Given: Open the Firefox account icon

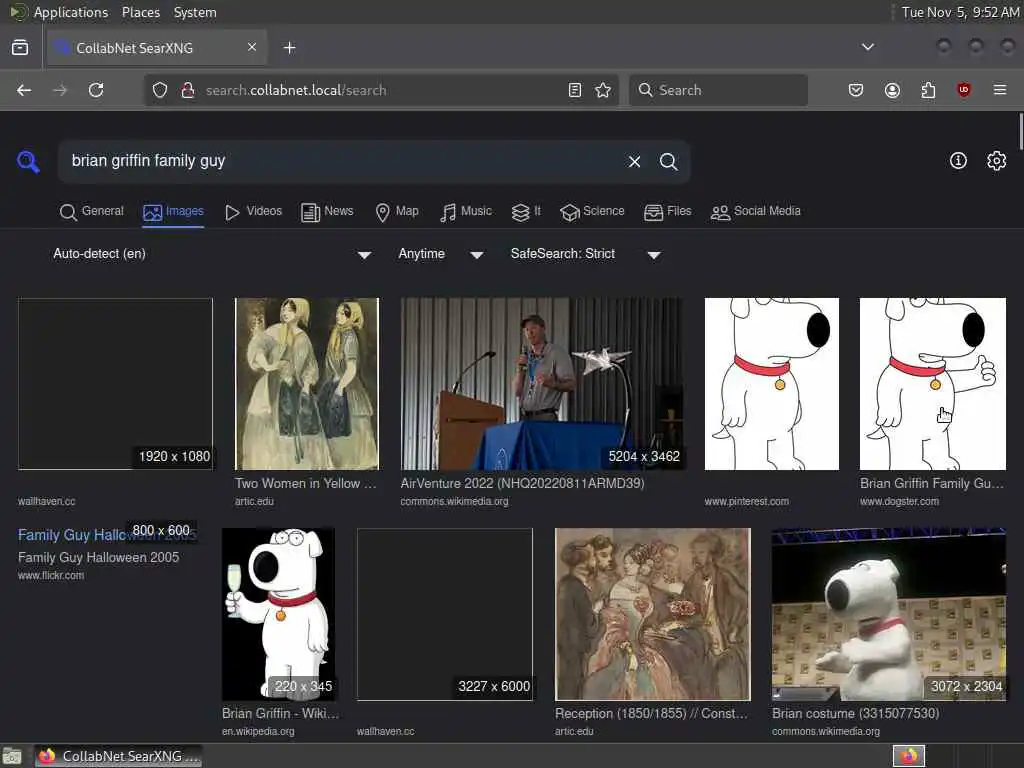Looking at the screenshot, I should tap(892, 90).
